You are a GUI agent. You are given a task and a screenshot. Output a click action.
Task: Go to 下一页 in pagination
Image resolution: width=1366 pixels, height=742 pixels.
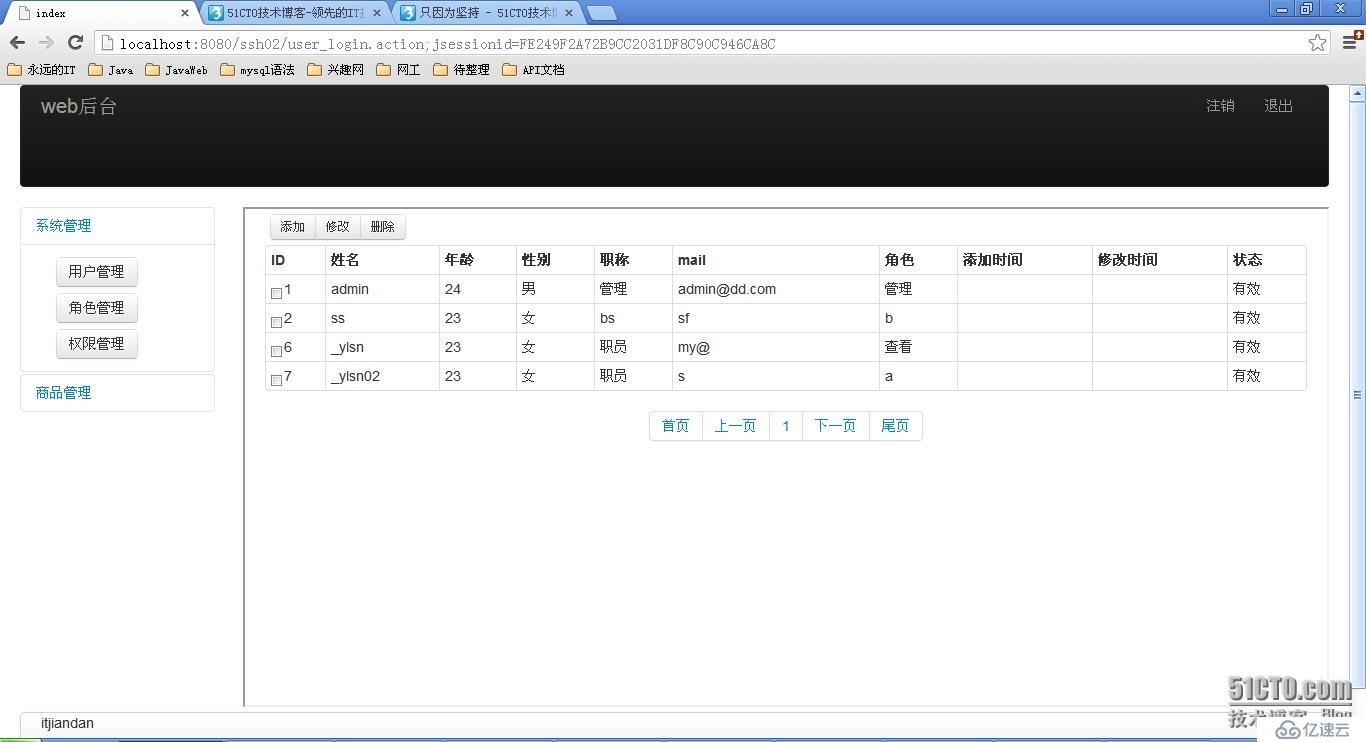click(836, 426)
